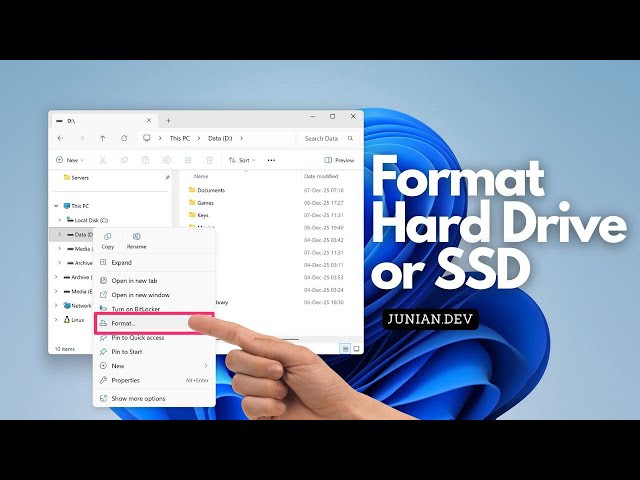This screenshot has width=640, height=480.
Task: Select Linux in the navigation pane
Action: (74, 320)
